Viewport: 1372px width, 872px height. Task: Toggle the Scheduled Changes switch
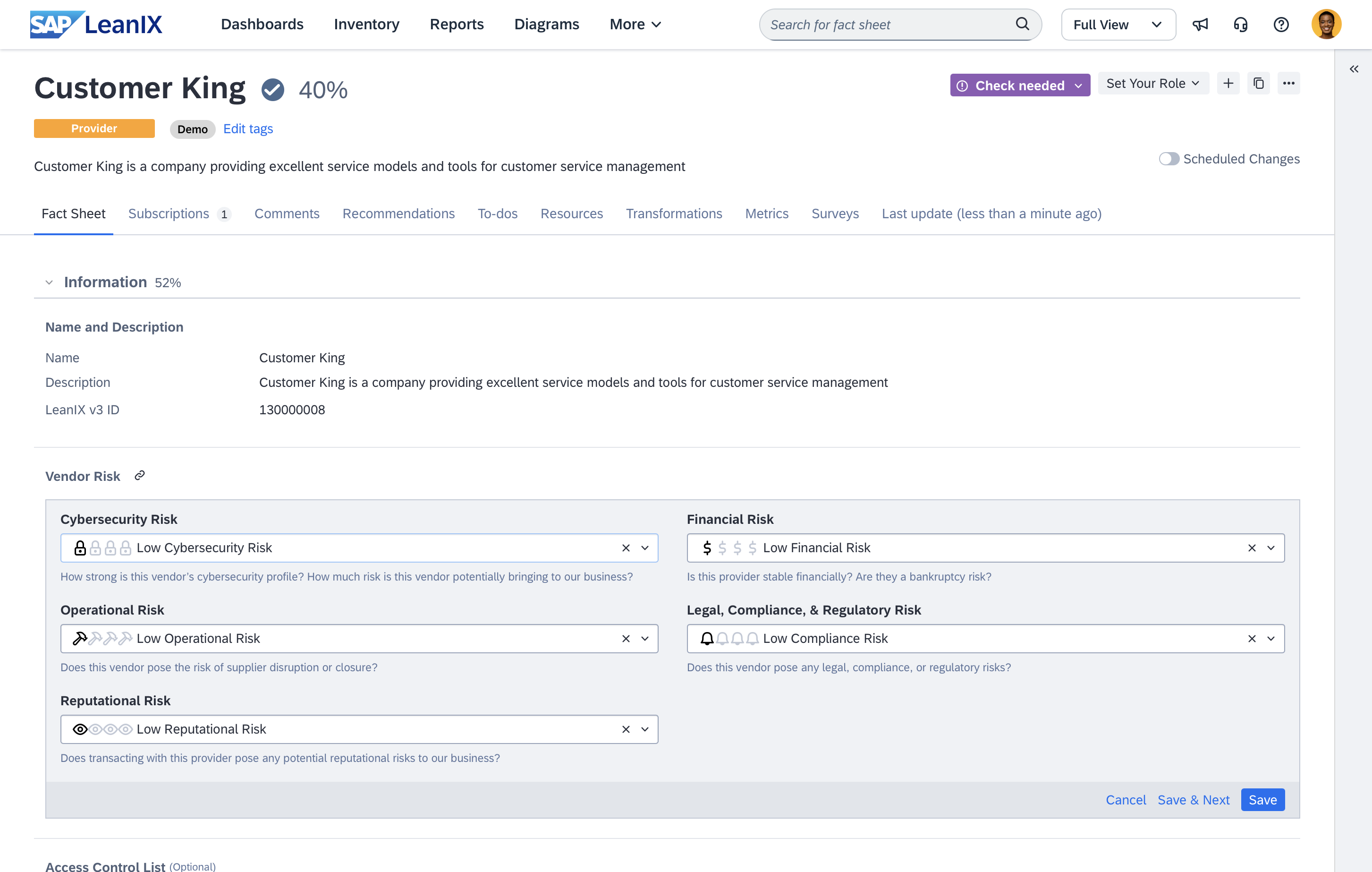(1168, 159)
